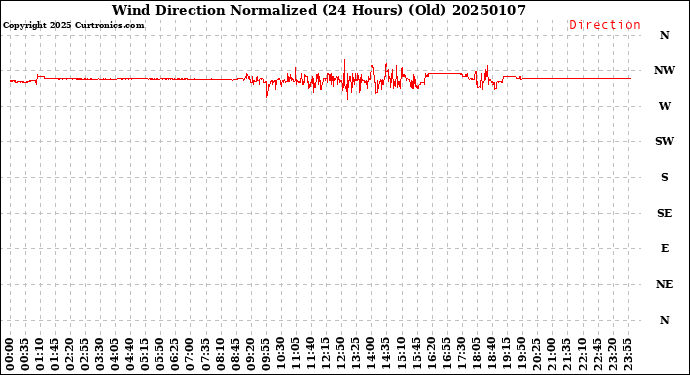Click the '04:05' time label
The image size is (690, 375).
pyautogui.click(x=115, y=355)
